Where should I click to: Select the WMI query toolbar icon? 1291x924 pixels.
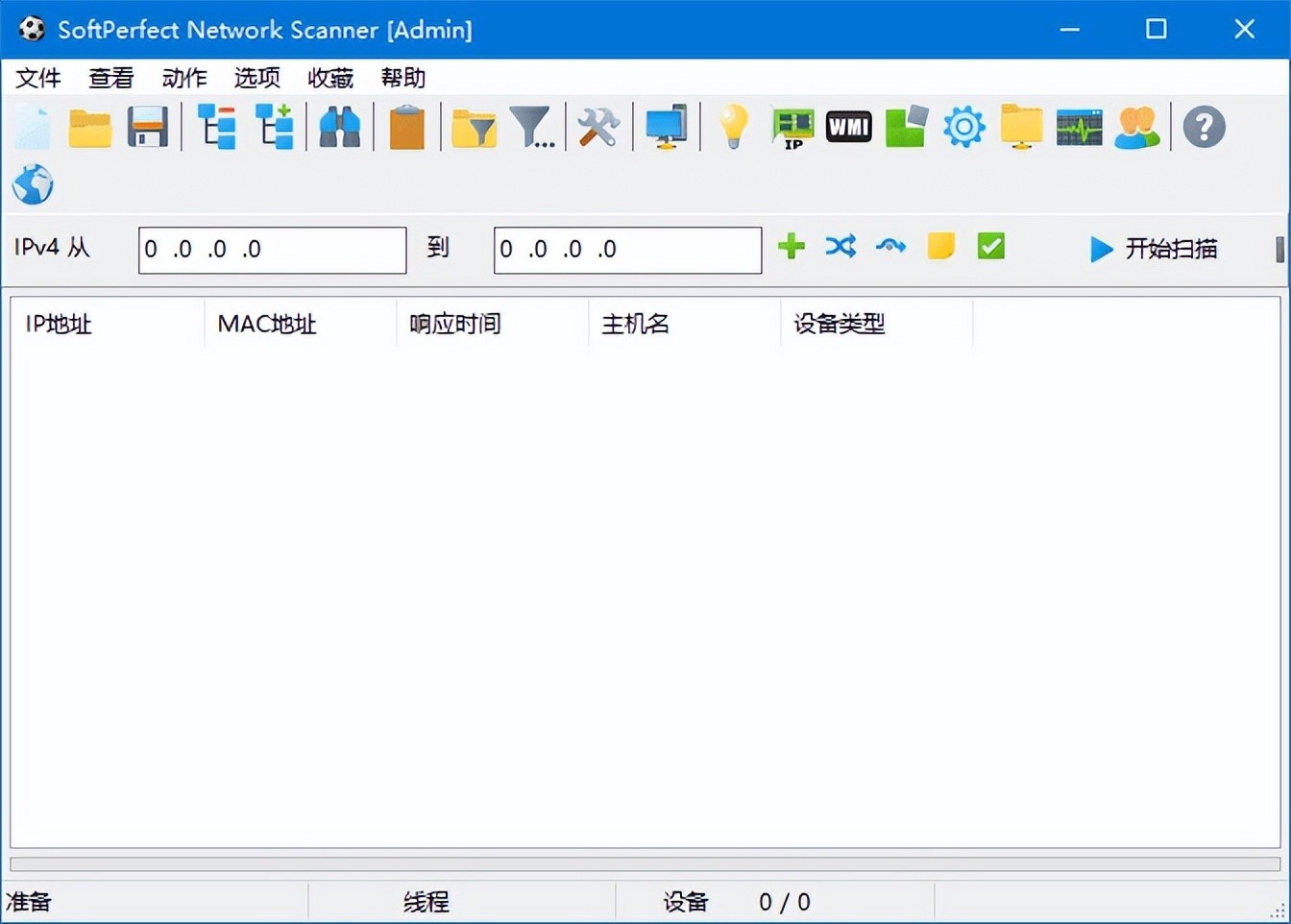tap(848, 126)
